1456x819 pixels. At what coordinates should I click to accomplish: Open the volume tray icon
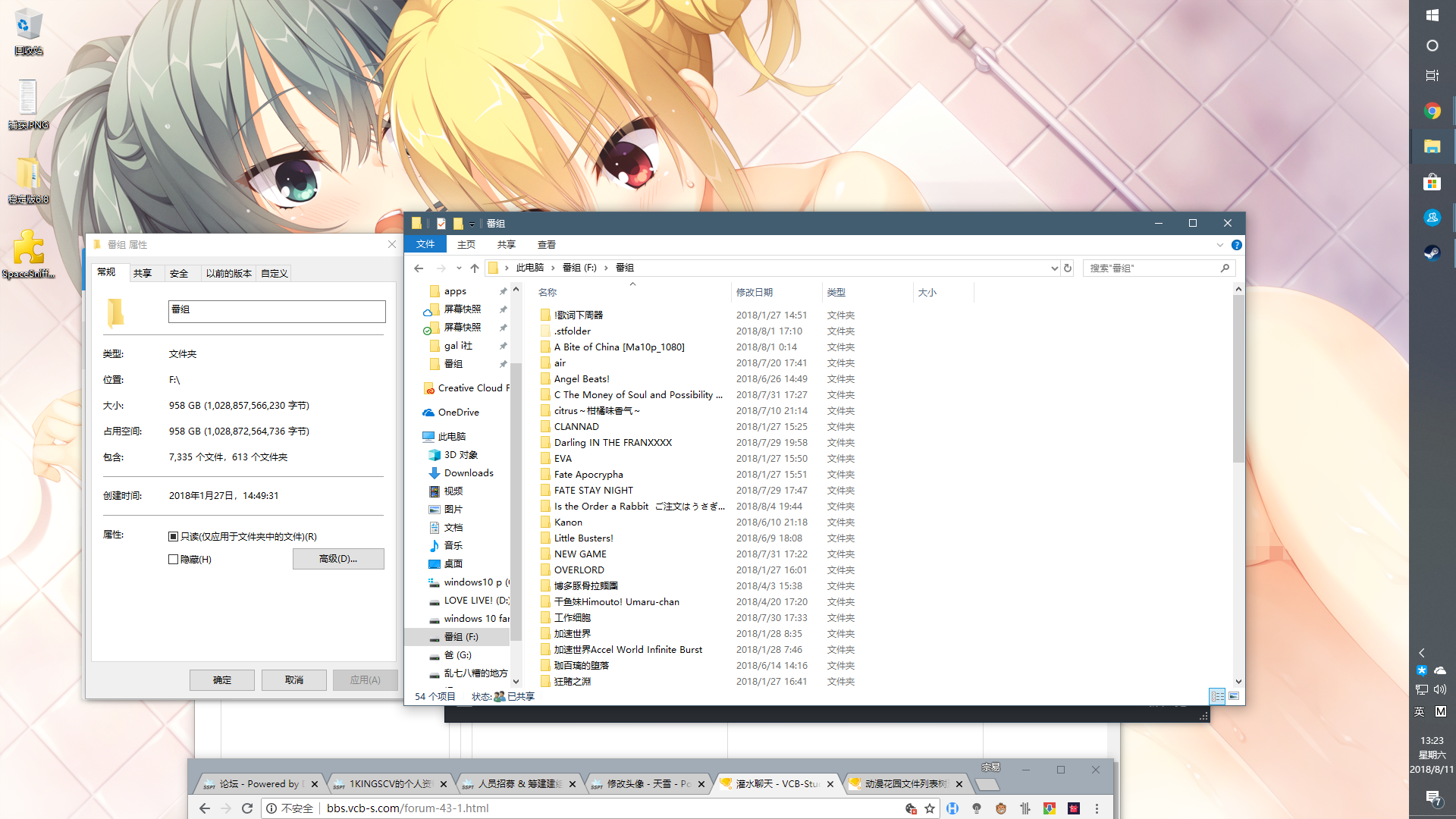pos(1440,689)
